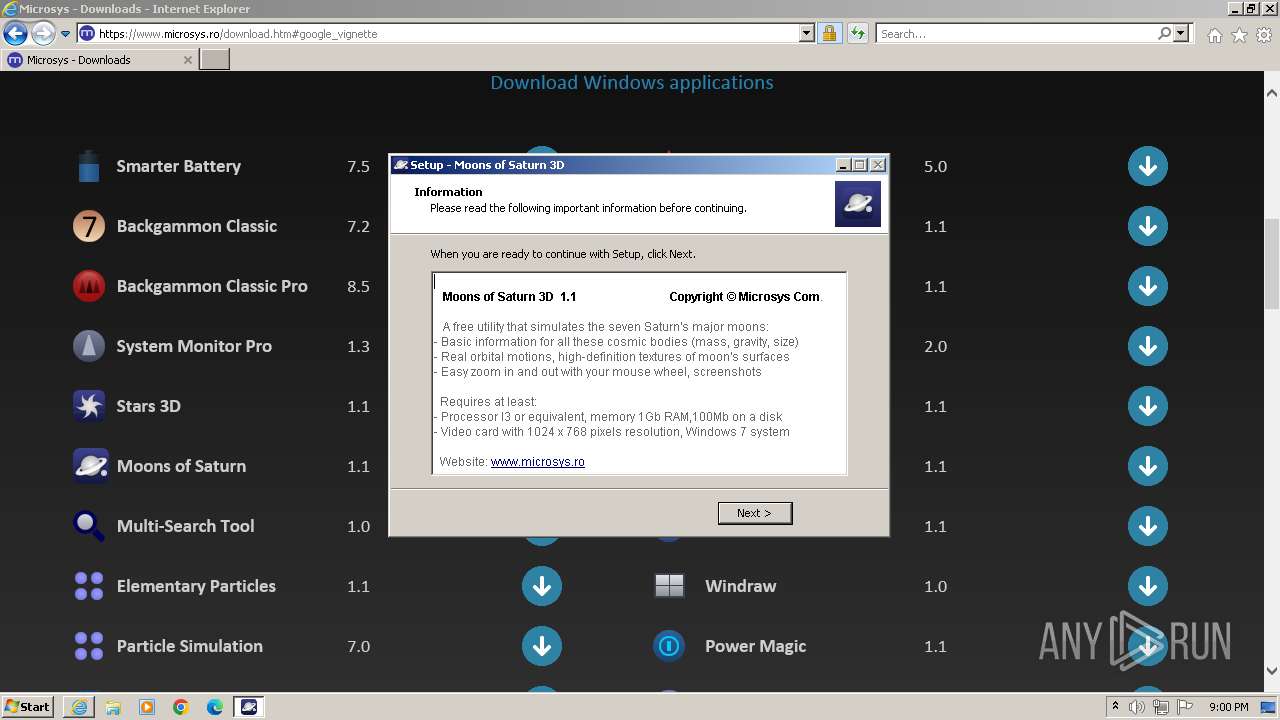
Task: Click the Multi-Search Tool name link
Action: tap(185, 526)
